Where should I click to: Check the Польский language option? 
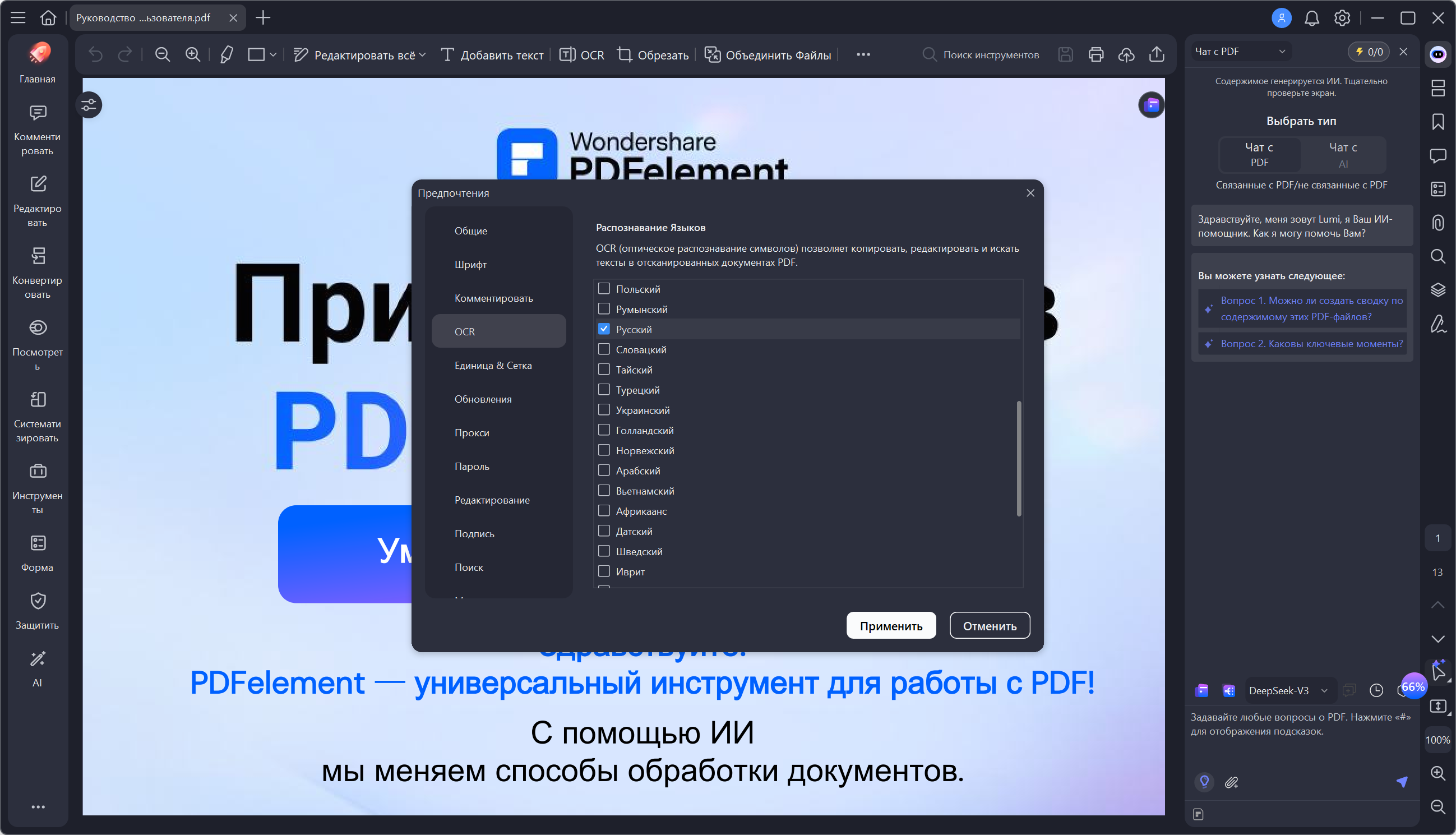(x=604, y=289)
